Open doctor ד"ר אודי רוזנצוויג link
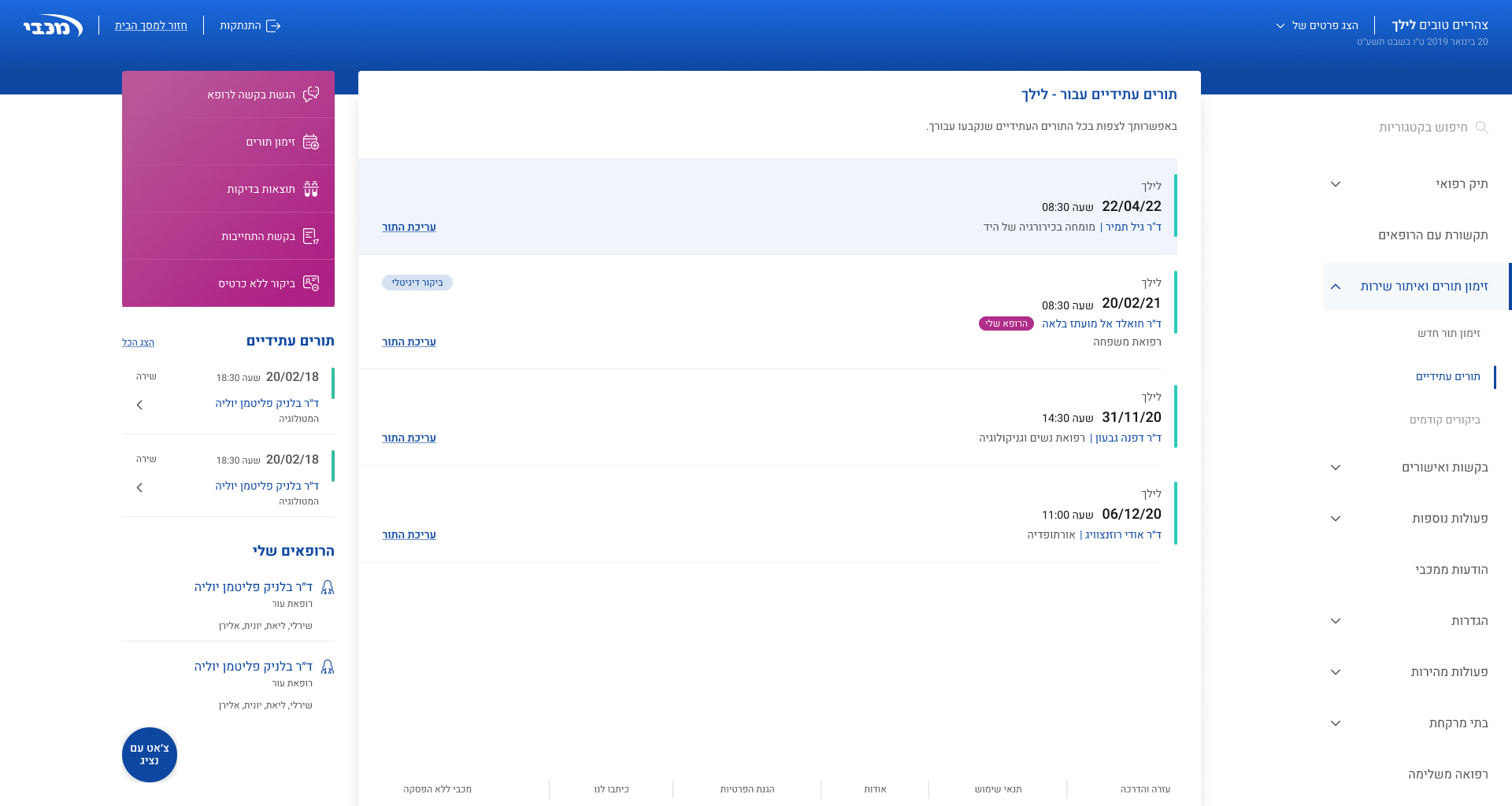 tap(1123, 534)
